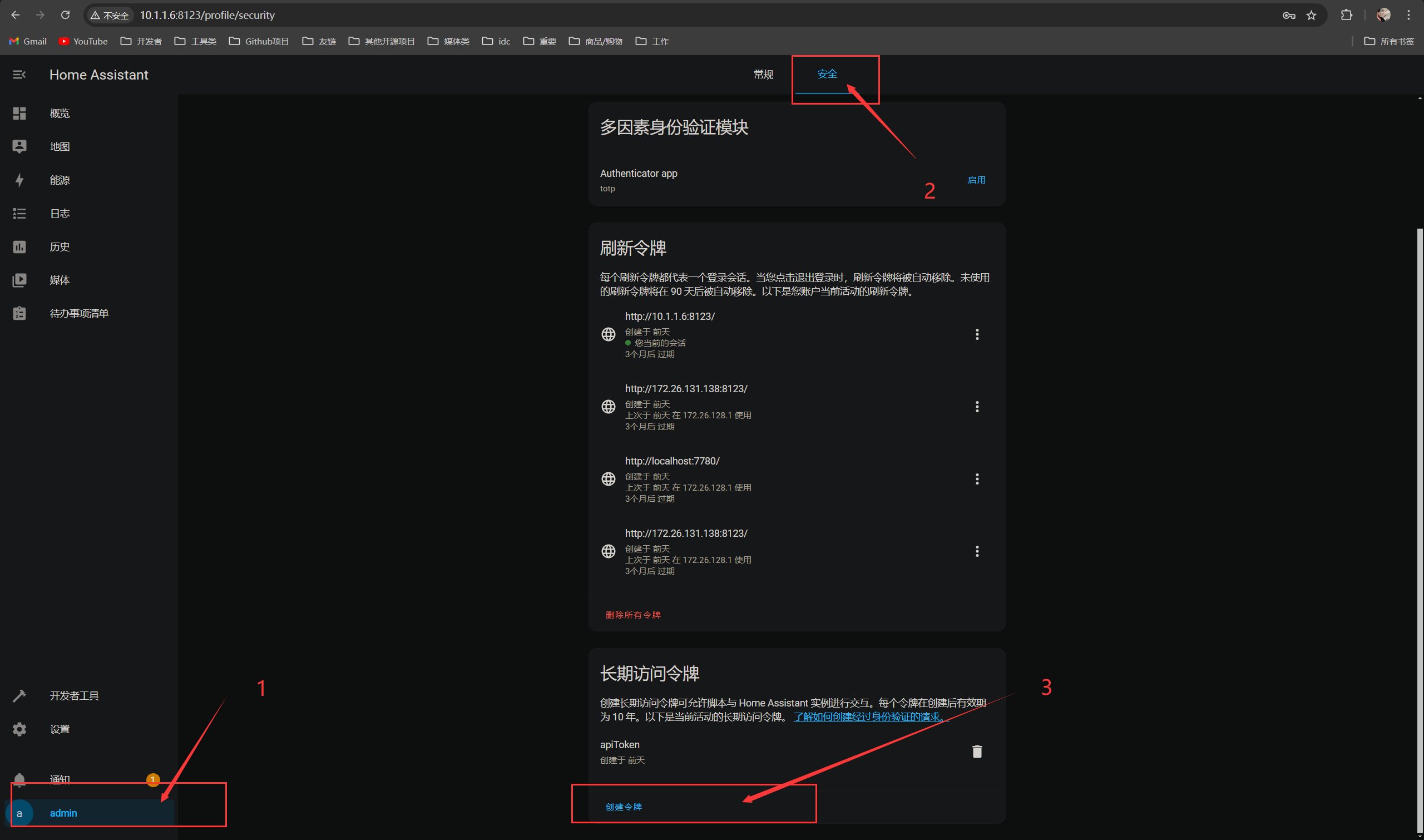This screenshot has width=1424, height=840.
Task: Click the browser address bar URL
Action: coord(207,15)
